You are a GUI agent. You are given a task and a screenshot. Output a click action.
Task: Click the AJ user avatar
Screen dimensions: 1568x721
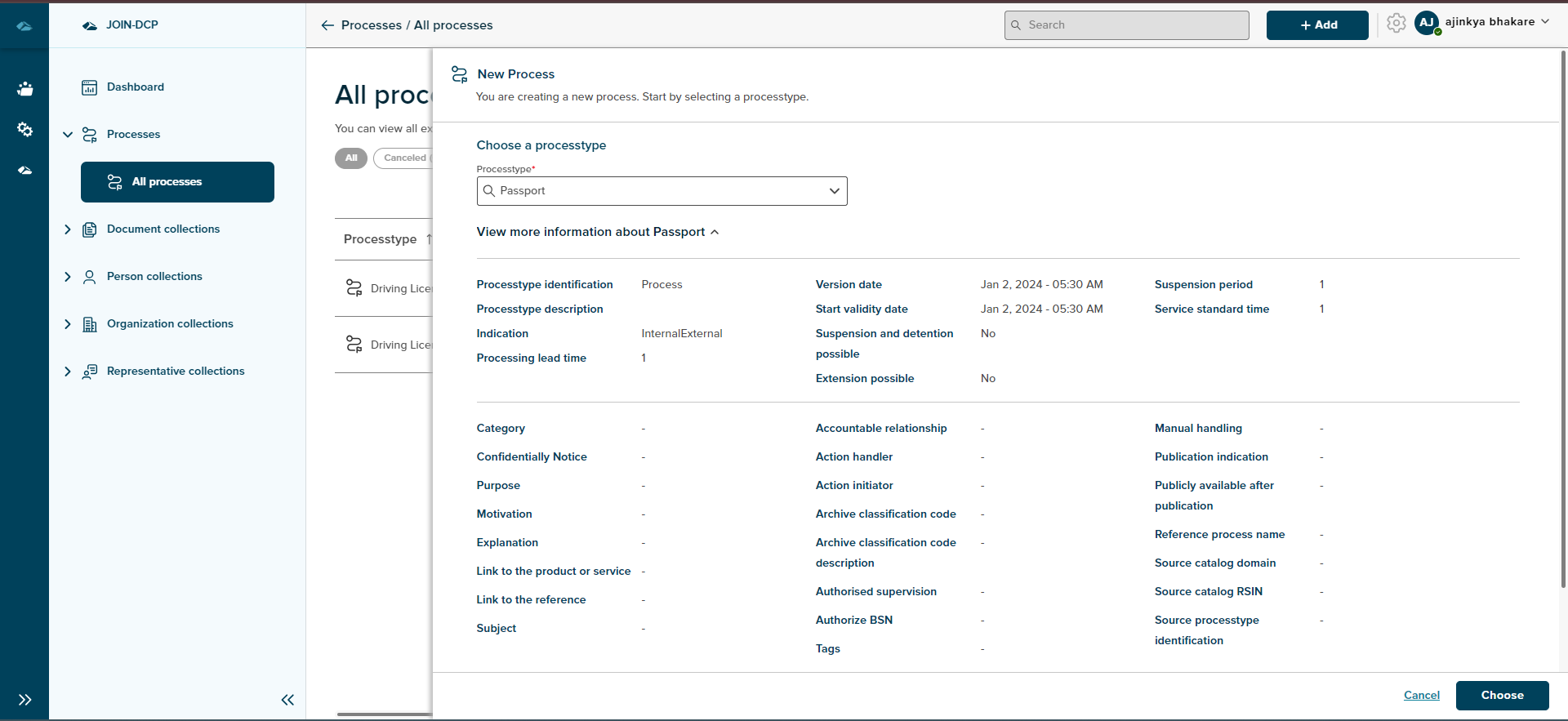tap(1427, 23)
